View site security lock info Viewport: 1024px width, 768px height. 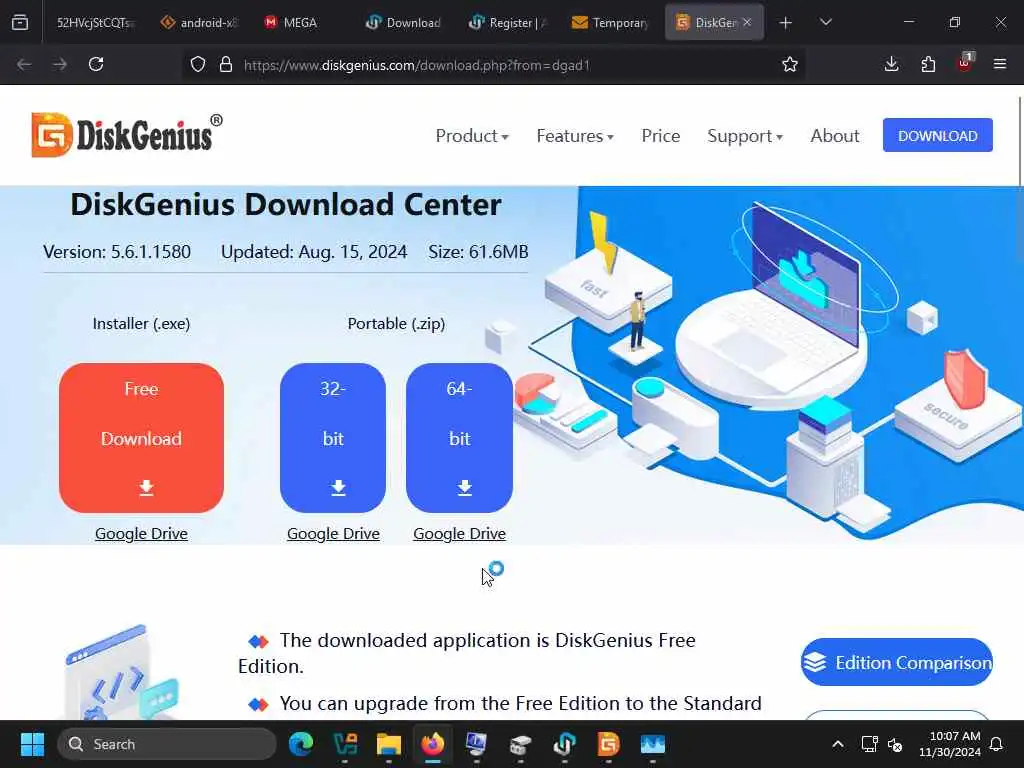point(226,64)
